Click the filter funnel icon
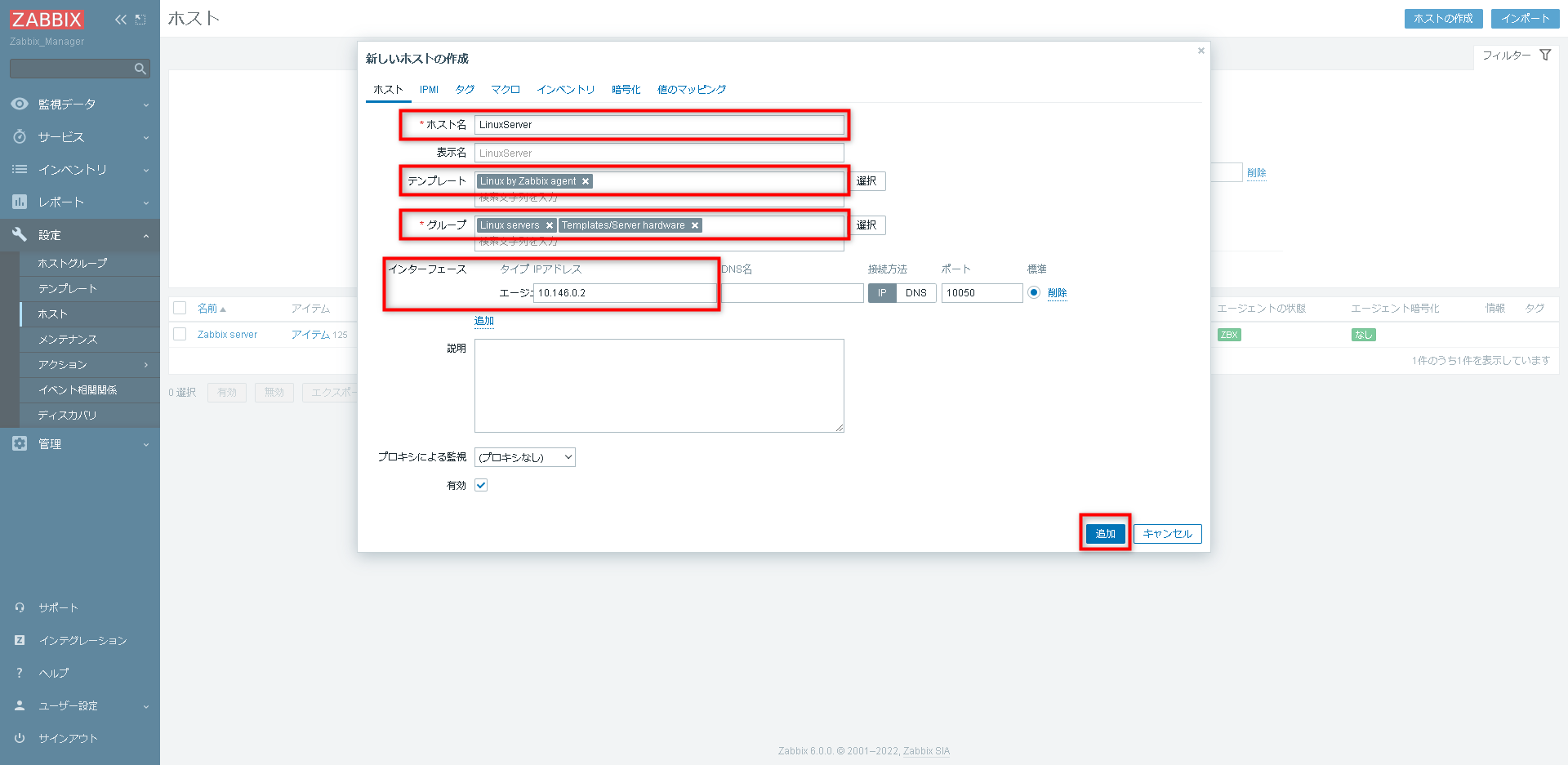The height and width of the screenshot is (765, 1568). point(1545,55)
